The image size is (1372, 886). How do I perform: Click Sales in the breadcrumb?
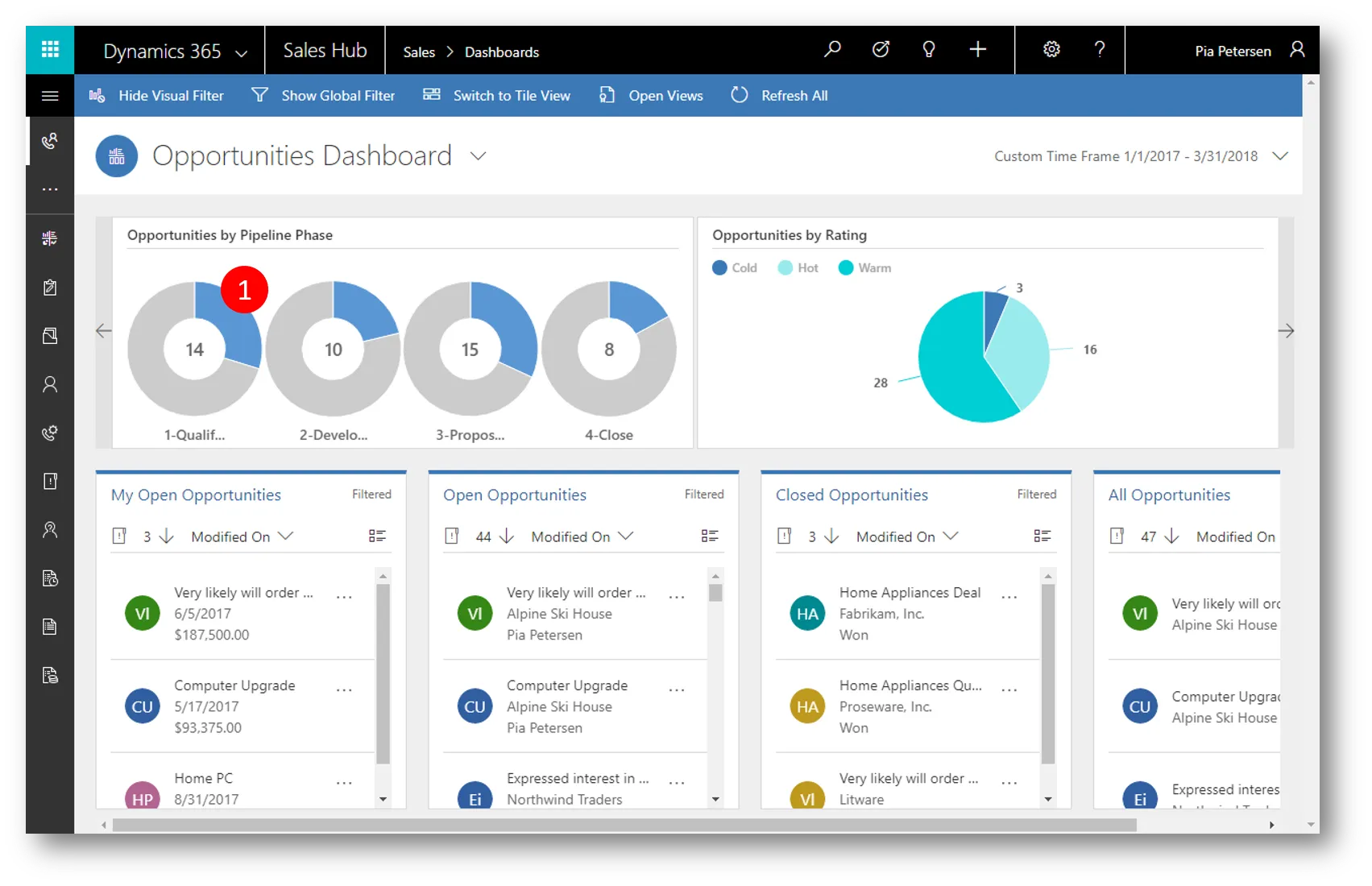[419, 52]
